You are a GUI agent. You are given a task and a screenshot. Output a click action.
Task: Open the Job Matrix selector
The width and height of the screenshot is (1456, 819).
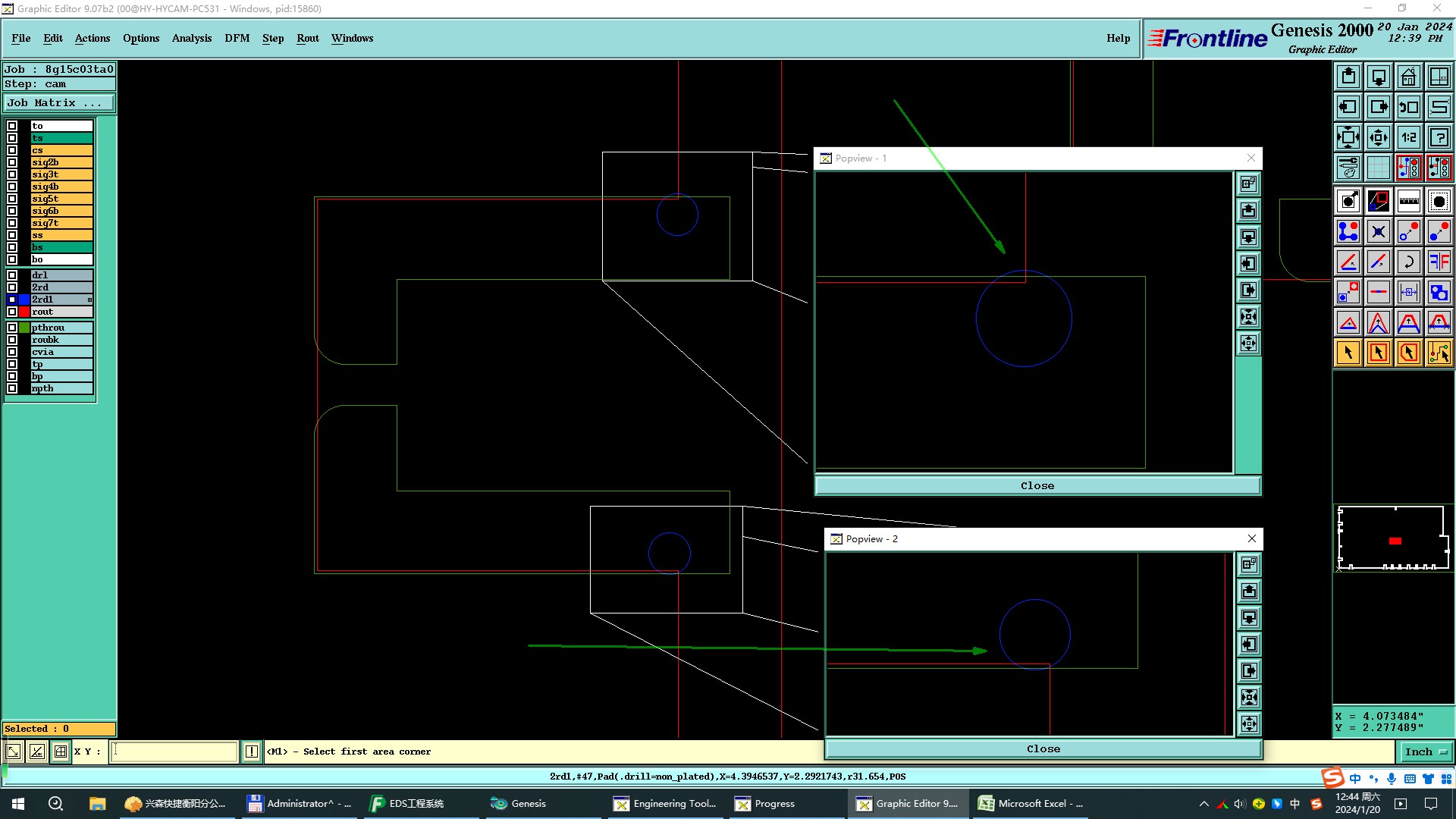point(58,103)
